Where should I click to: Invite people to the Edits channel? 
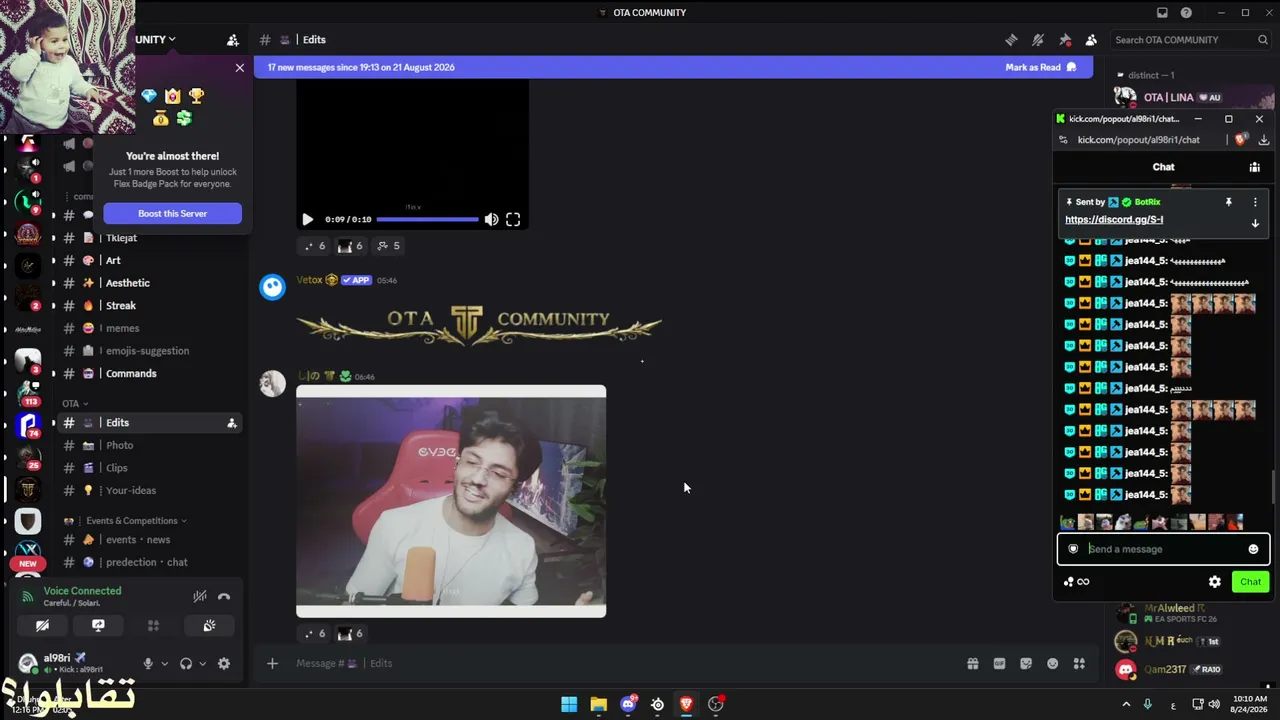[232, 423]
